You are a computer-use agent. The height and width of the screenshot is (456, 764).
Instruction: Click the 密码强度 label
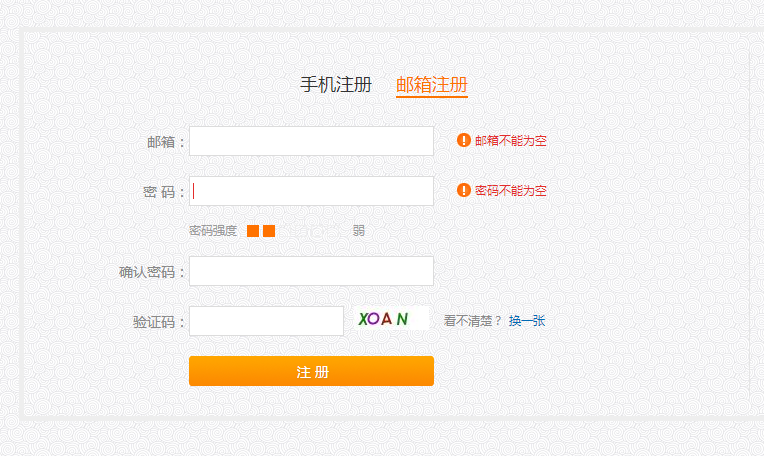tap(213, 230)
